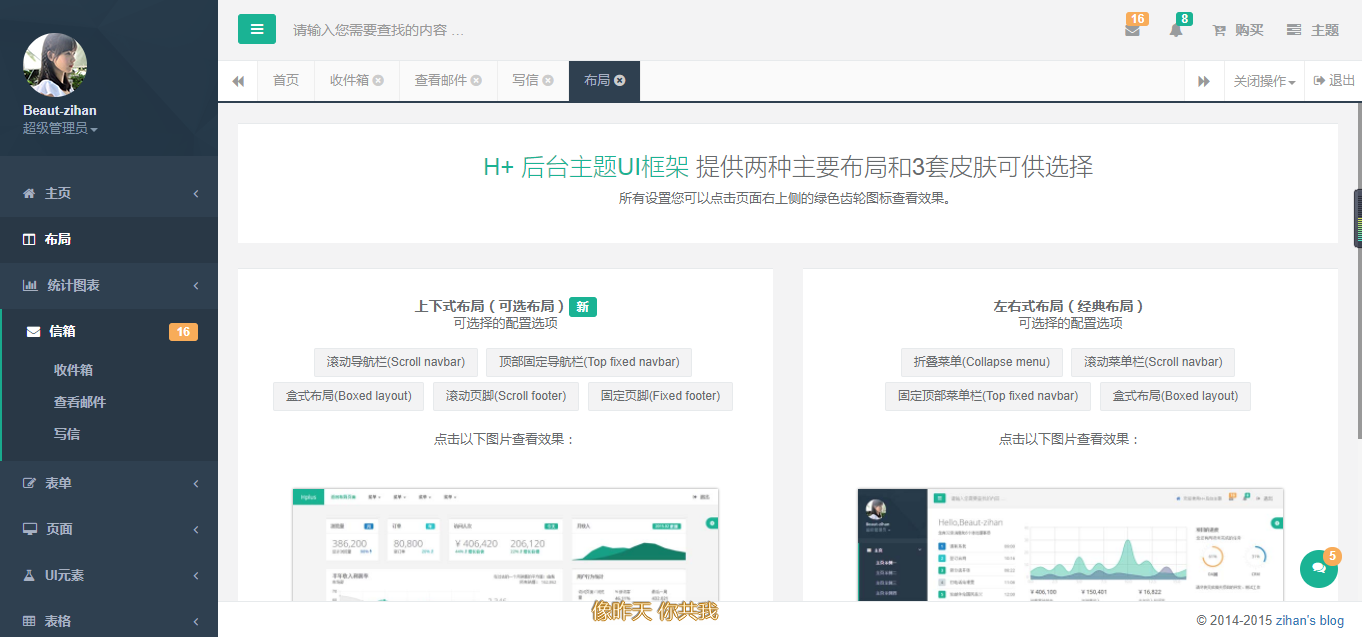This screenshot has height=637, width=1362.
Task: Click the bar chart icon beside 统计图表
Action: [x=30, y=285]
